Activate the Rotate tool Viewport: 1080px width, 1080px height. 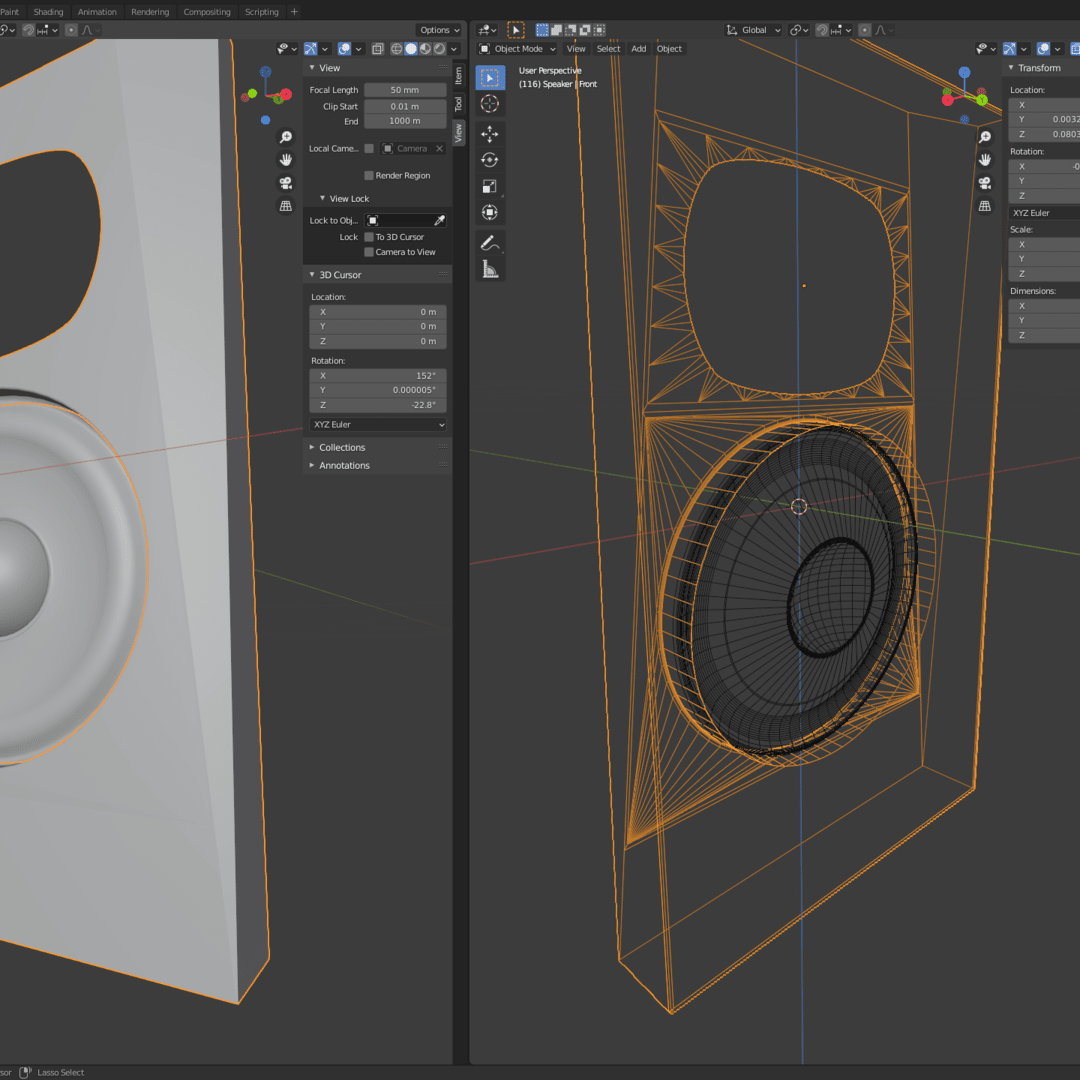click(489, 160)
